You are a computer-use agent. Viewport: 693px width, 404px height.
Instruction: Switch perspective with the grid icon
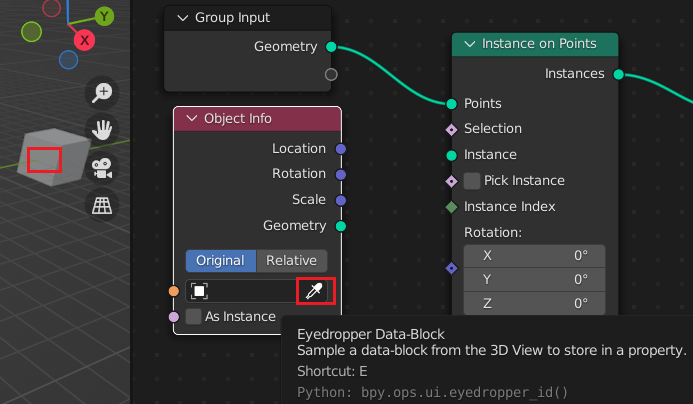102,205
